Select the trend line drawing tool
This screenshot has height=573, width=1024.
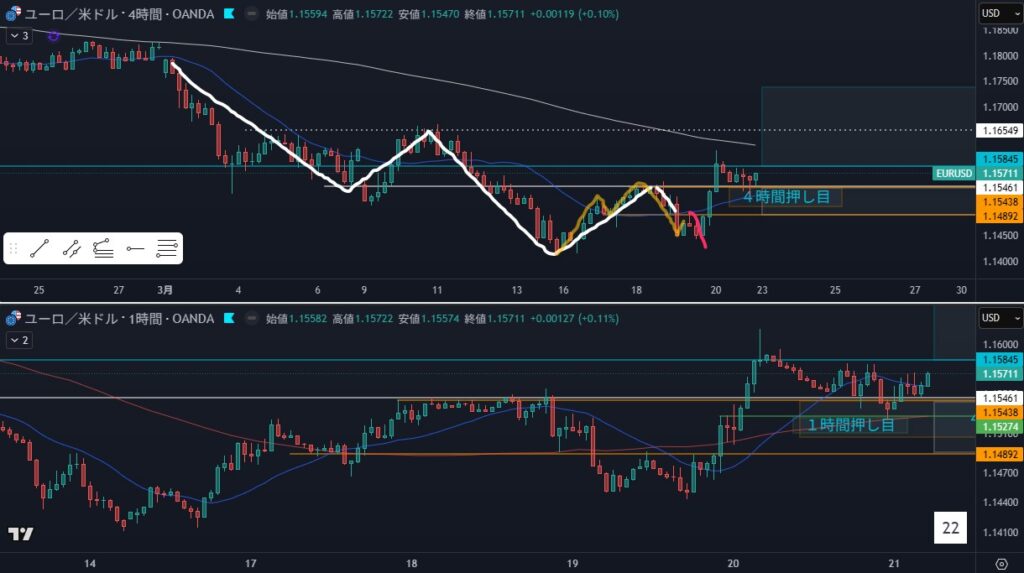39,249
